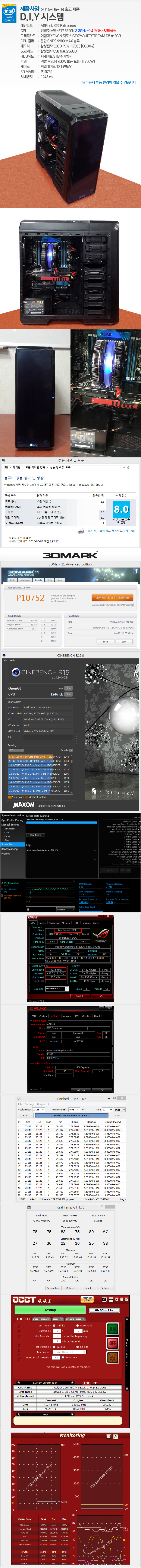This screenshot has height=1568, width=141.
Task: Open the File menu in Cinebench
Action: click(x=6, y=660)
